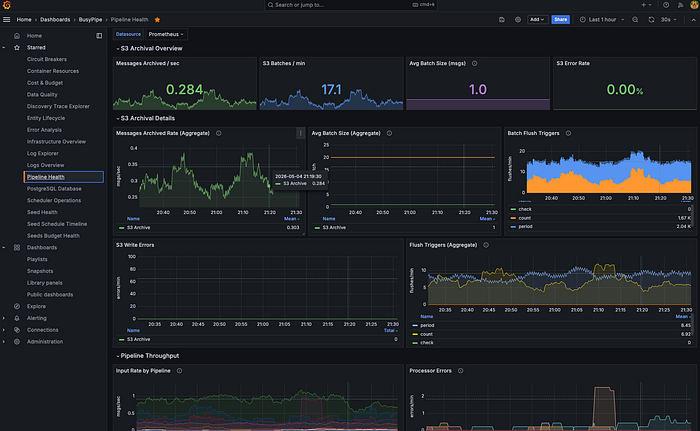Open the Last 1 hour time picker
Image resolution: width=700 pixels, height=431 pixels.
(x=602, y=20)
